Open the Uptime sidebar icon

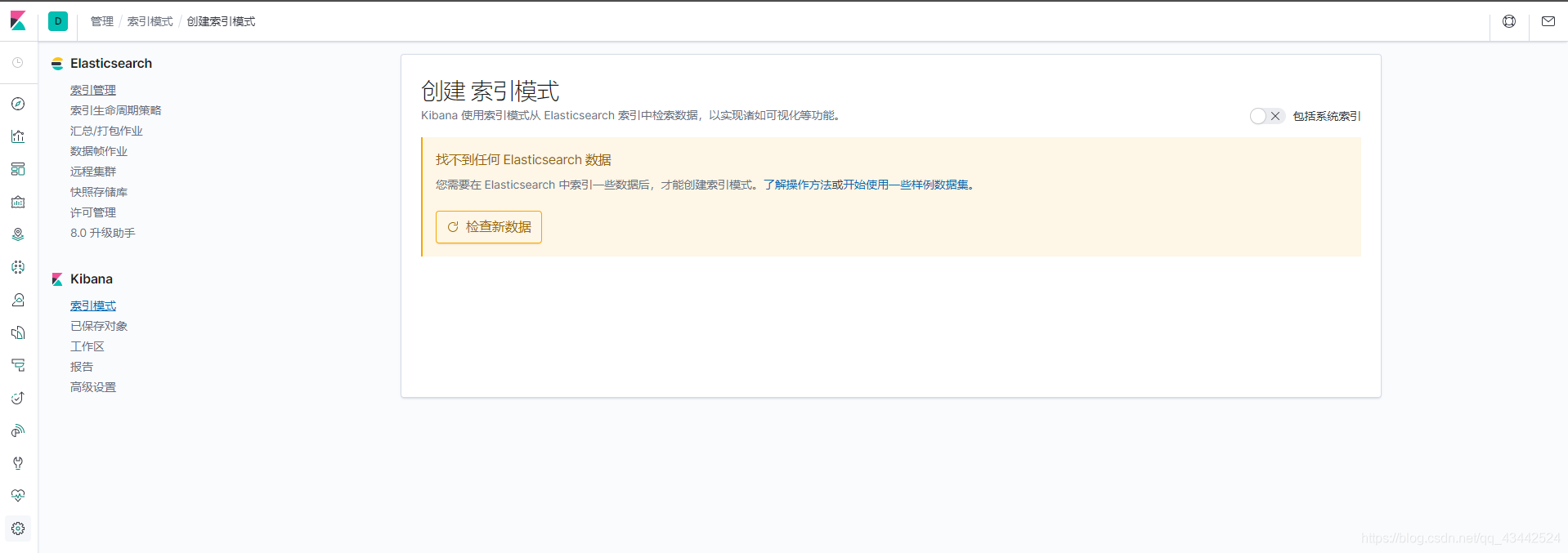point(18,398)
